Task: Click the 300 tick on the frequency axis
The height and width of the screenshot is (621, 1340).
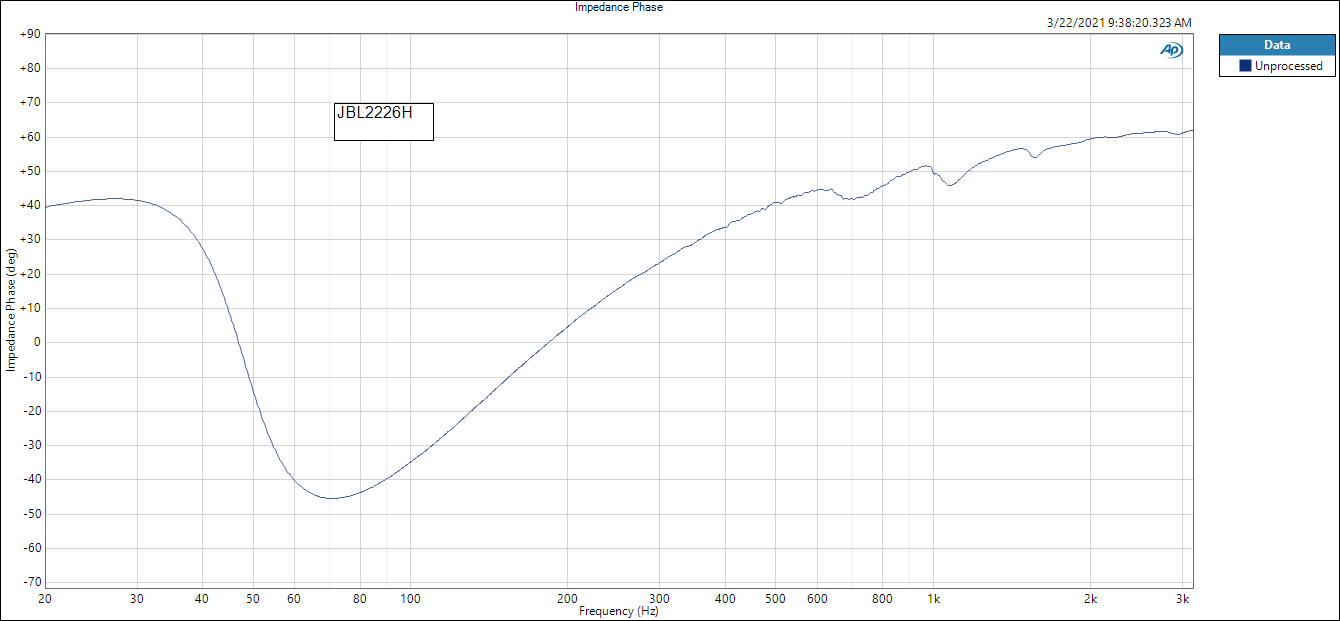Action: [660, 599]
